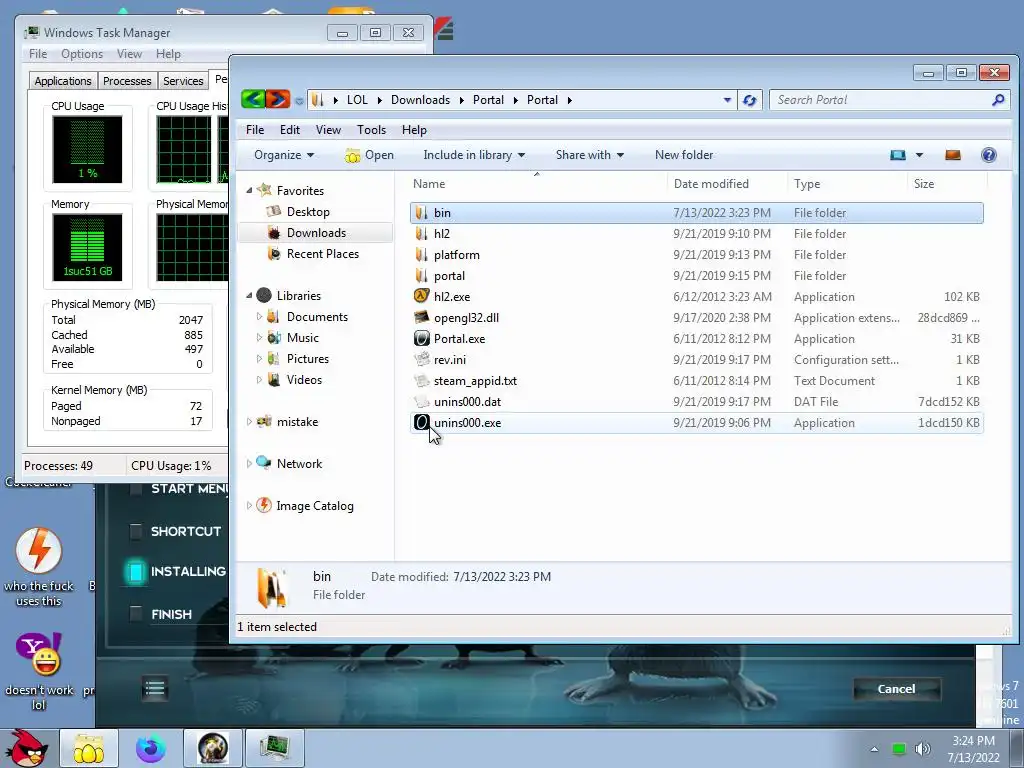Image resolution: width=1024 pixels, height=768 pixels.
Task: Select the hl2.exe application icon
Action: coord(422,296)
